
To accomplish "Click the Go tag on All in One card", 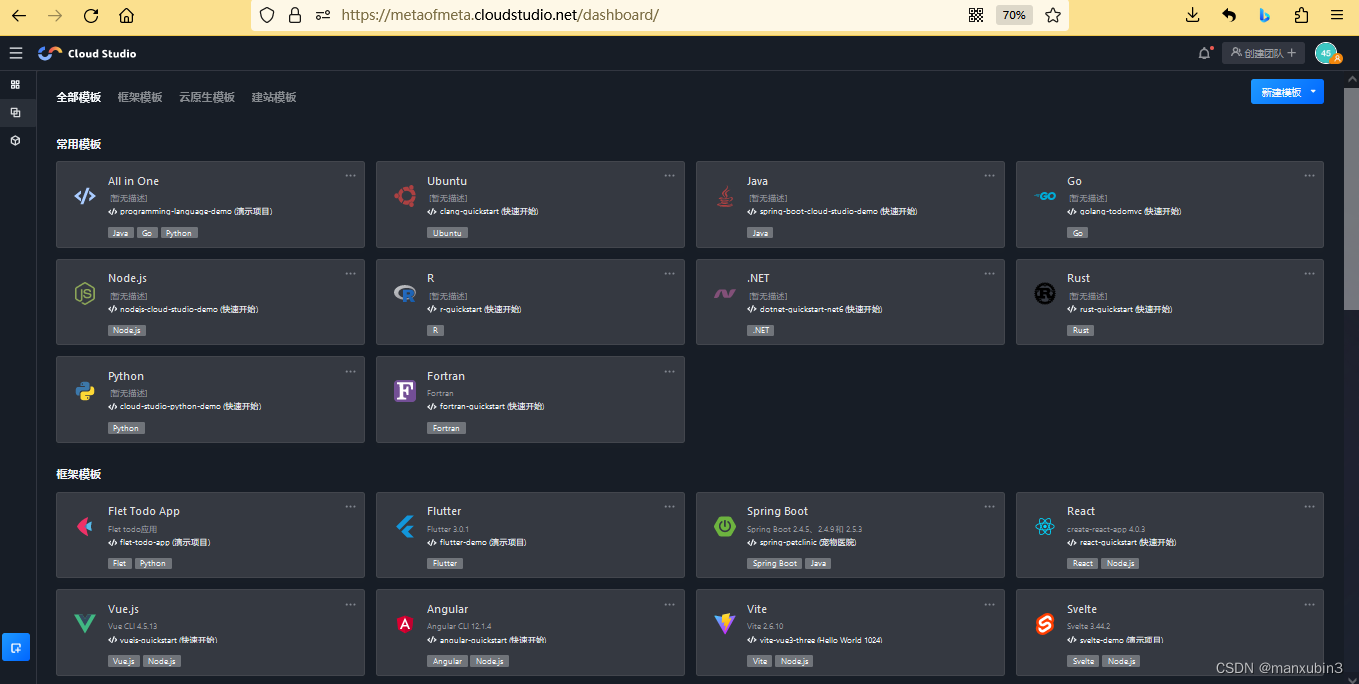I will tap(147, 233).
